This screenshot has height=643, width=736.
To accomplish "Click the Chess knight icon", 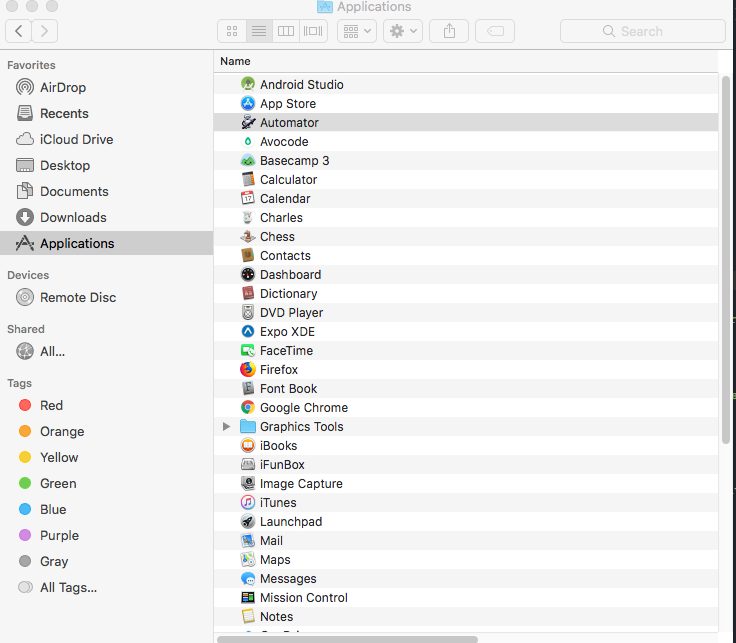I will click(x=247, y=237).
